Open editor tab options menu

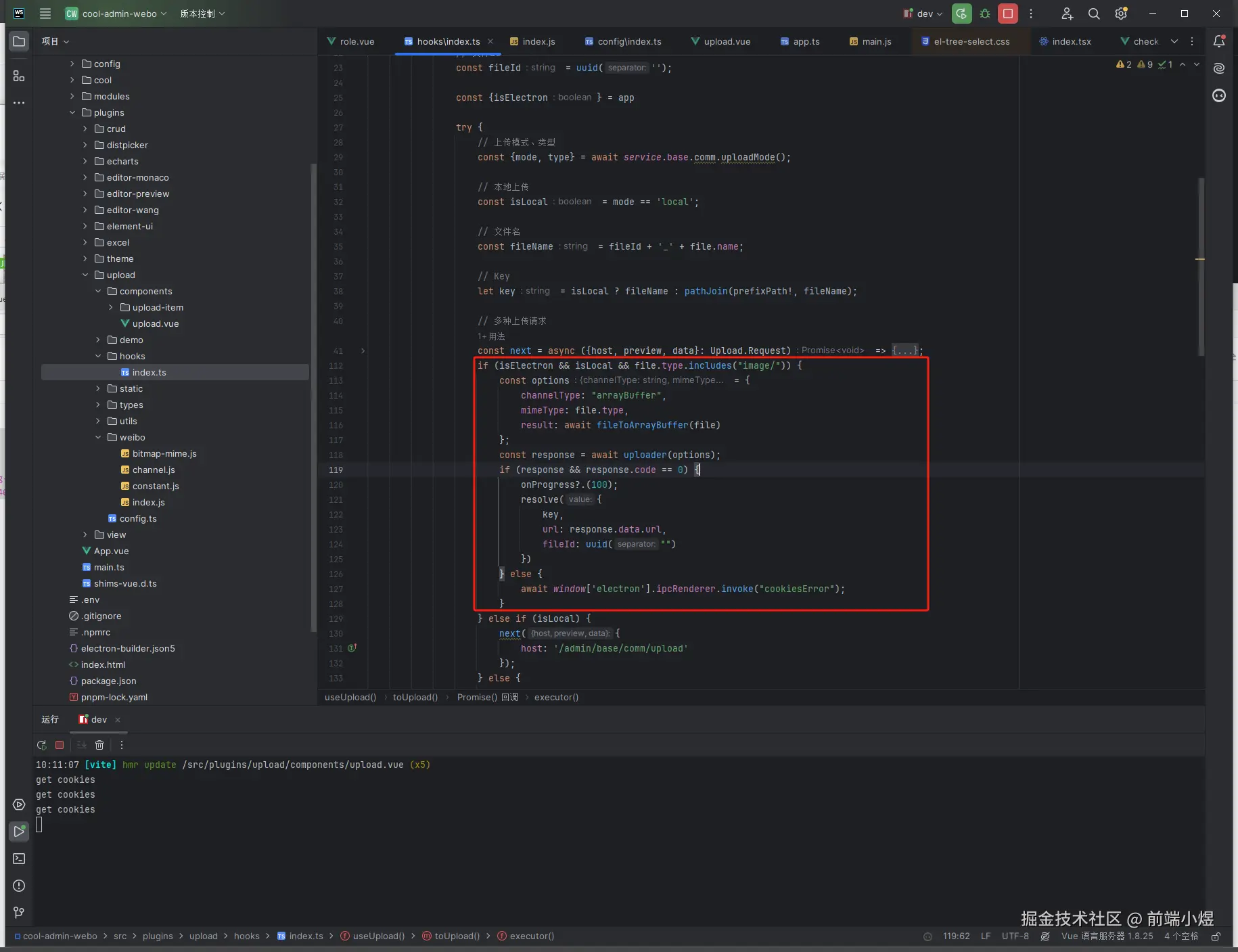click(1192, 41)
